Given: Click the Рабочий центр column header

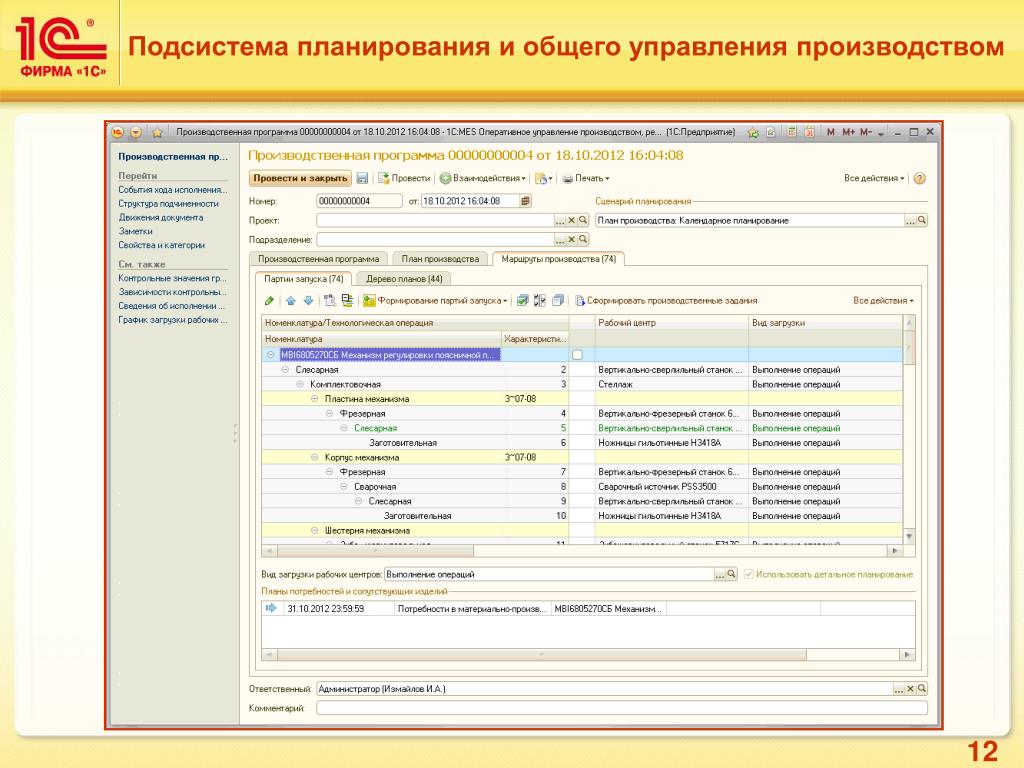Looking at the screenshot, I should (671, 323).
